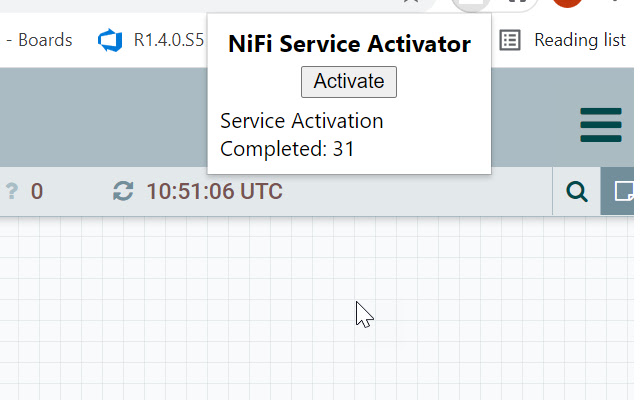Open the R1.4.0.S5 bookmark
The width and height of the screenshot is (640, 400).
point(151,40)
